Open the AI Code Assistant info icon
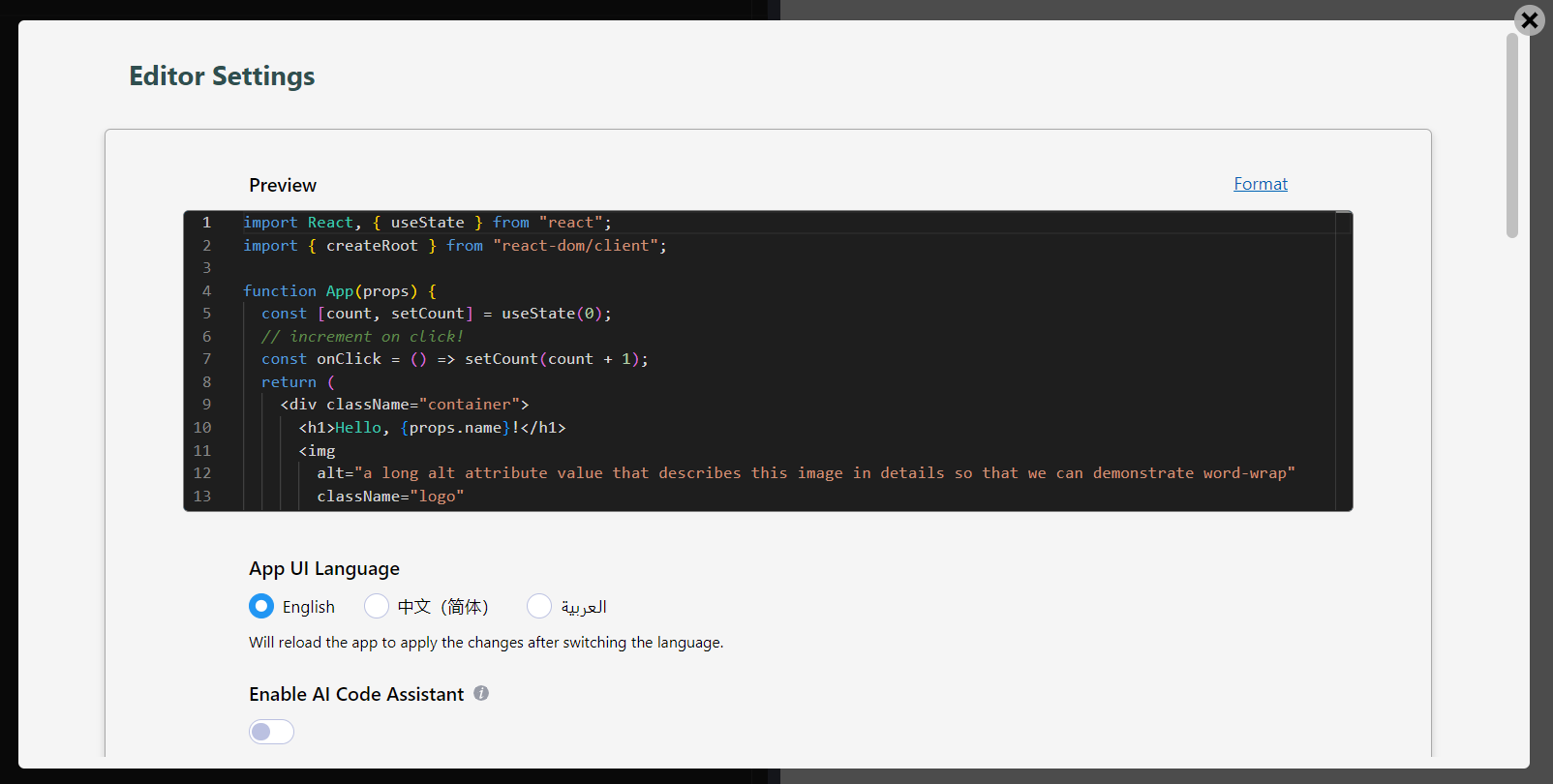 click(481, 693)
